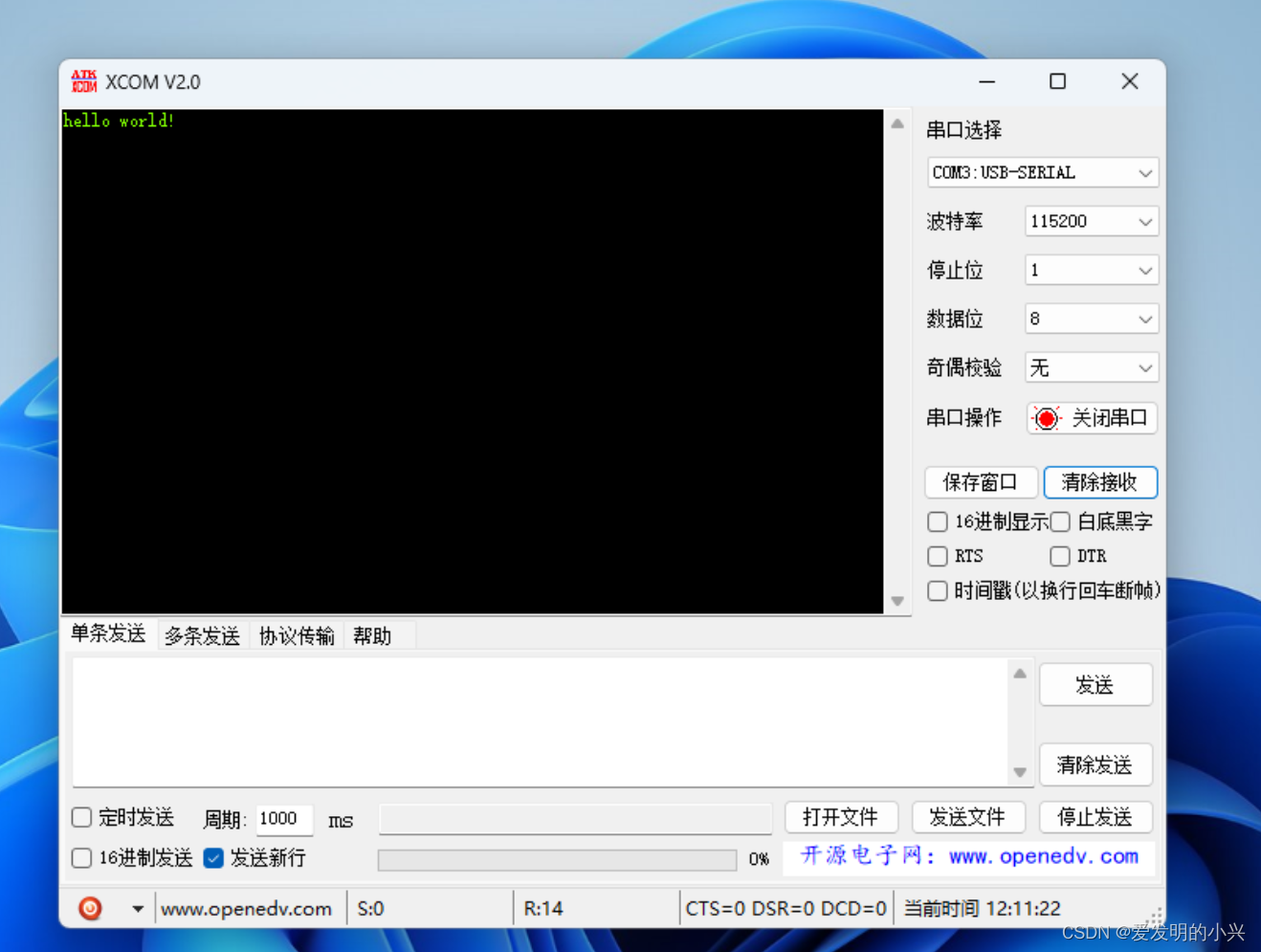Enable the 16进制发送 checkbox
This screenshot has width=1261, height=952.
pyautogui.click(x=82, y=857)
